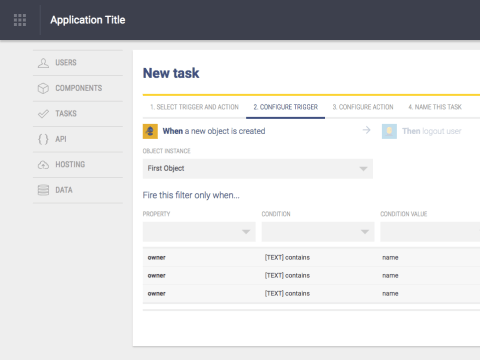Open the Condition dropdown
The width and height of the screenshot is (480, 360).
point(318,232)
